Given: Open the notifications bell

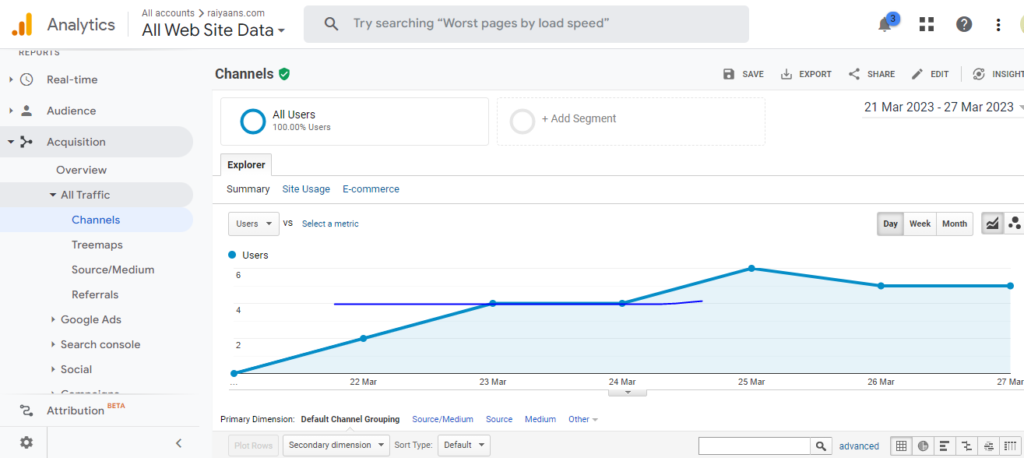Looking at the screenshot, I should click(x=885, y=24).
